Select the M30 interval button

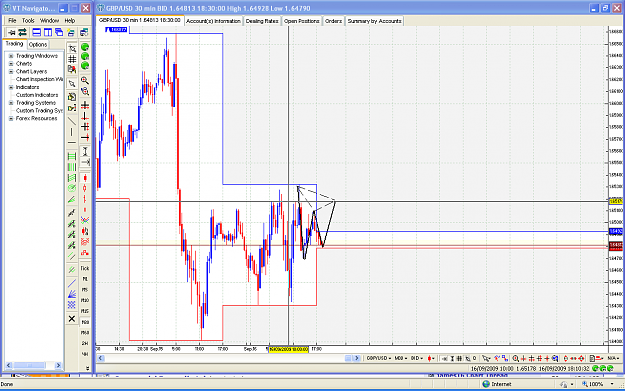click(x=85, y=322)
